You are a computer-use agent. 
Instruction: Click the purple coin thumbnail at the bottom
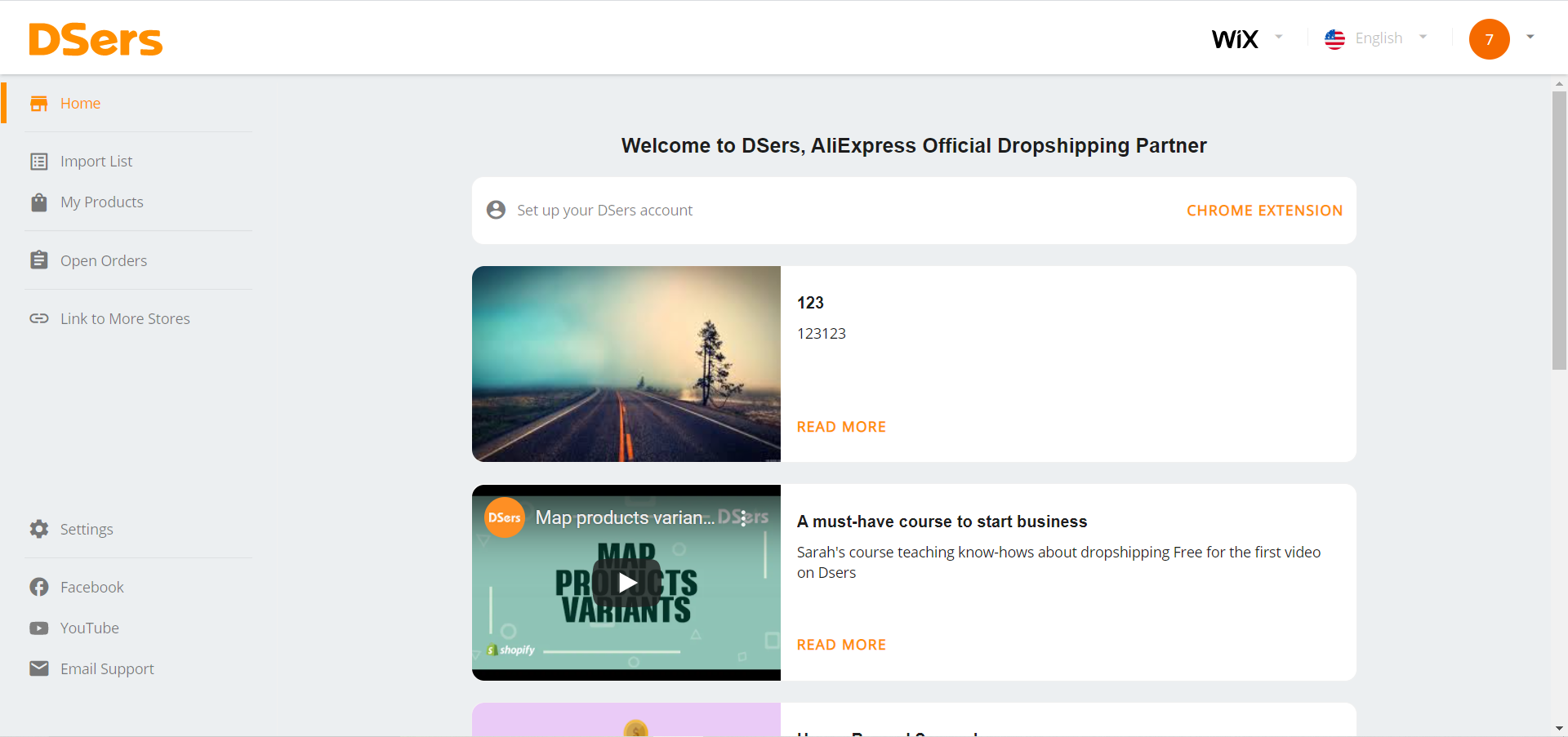pyautogui.click(x=626, y=720)
